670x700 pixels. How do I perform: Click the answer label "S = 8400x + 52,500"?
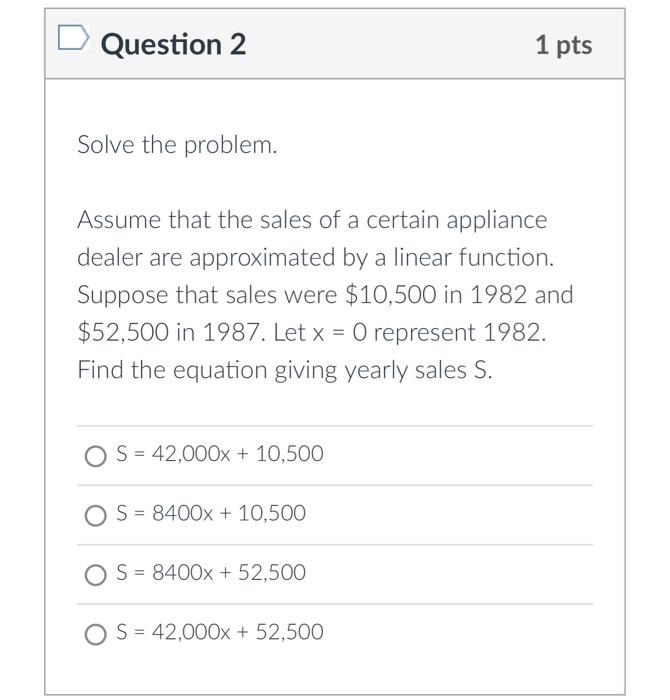pos(211,573)
